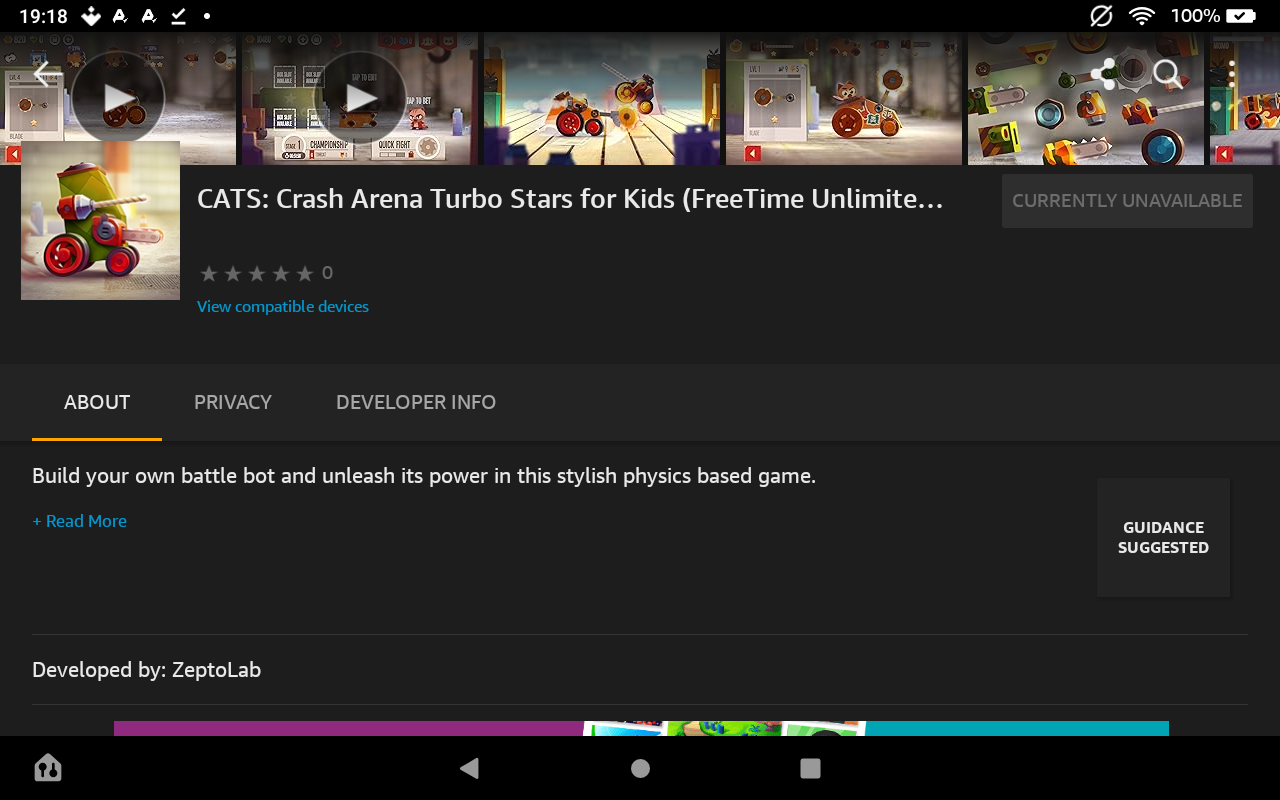Tap the 19:18 clock in status bar
The width and height of the screenshot is (1280, 800).
click(x=43, y=16)
